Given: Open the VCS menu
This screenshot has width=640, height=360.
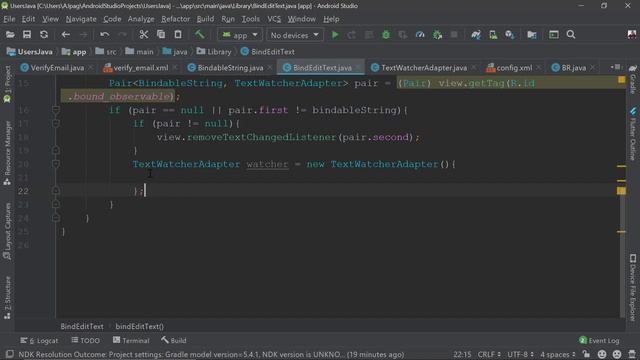Looking at the screenshot, I should pos(274,19).
